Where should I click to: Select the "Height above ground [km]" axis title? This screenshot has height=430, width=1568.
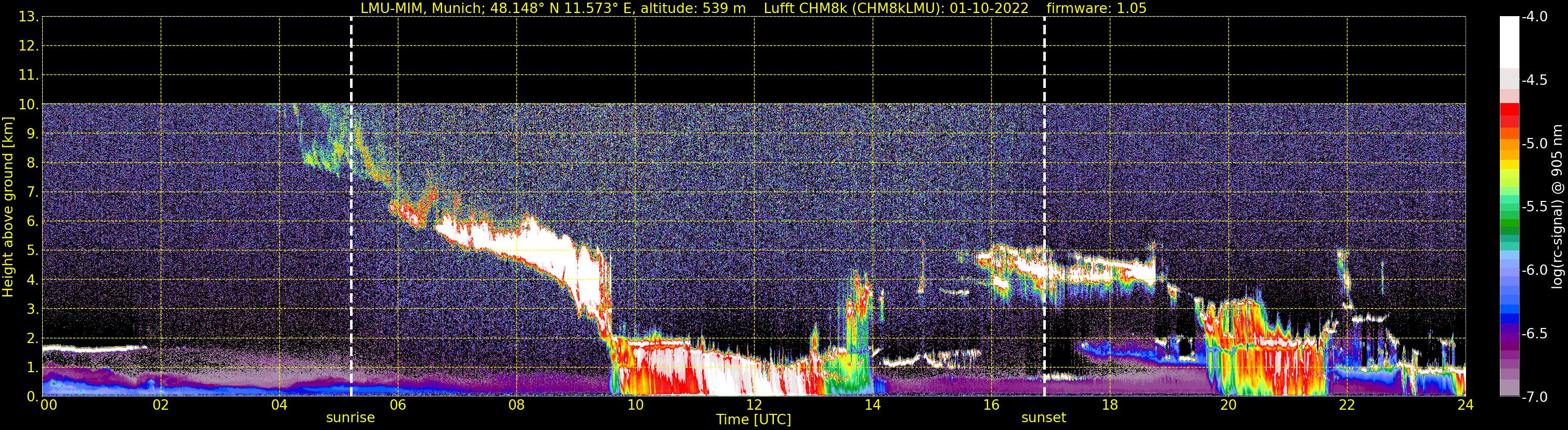(x=8, y=207)
